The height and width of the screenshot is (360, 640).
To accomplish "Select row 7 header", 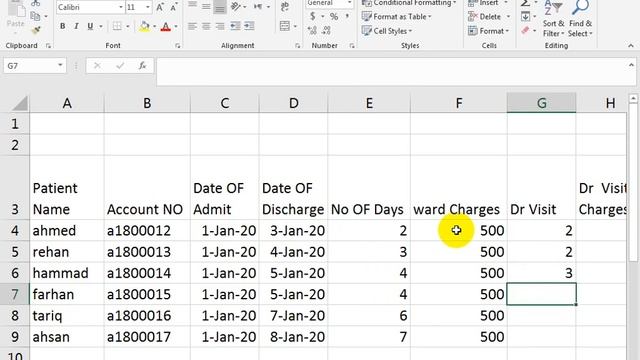I will click(15, 294).
